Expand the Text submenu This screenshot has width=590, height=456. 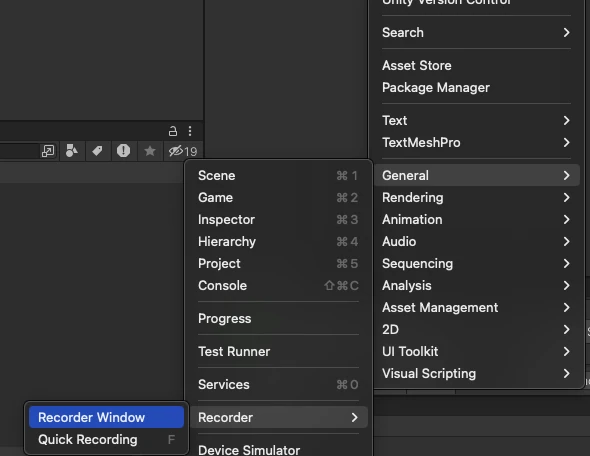point(476,120)
